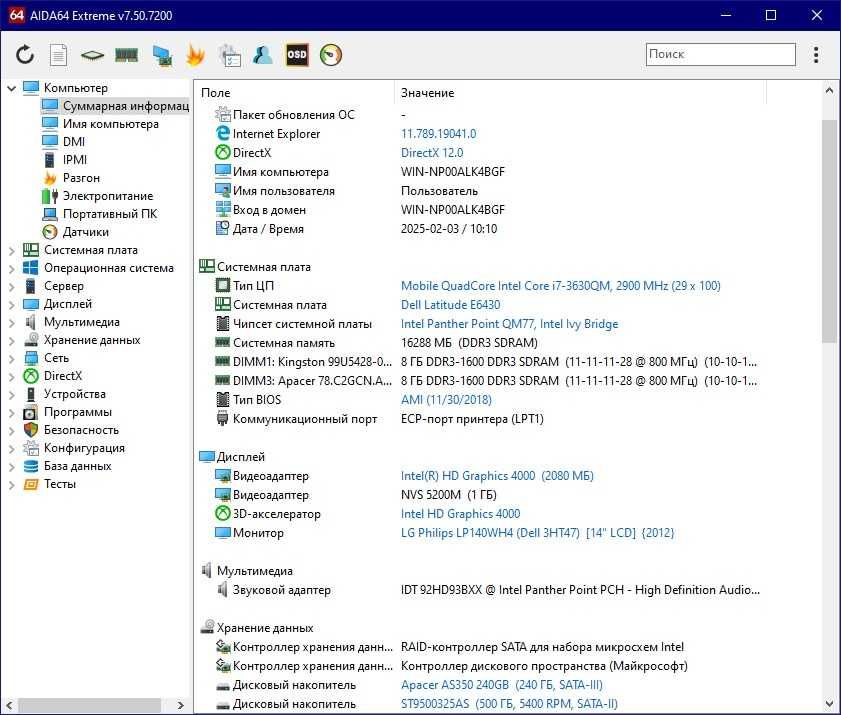Open the AMI (11/30/2018) BIOS link
The width and height of the screenshot is (841, 715).
click(446, 400)
